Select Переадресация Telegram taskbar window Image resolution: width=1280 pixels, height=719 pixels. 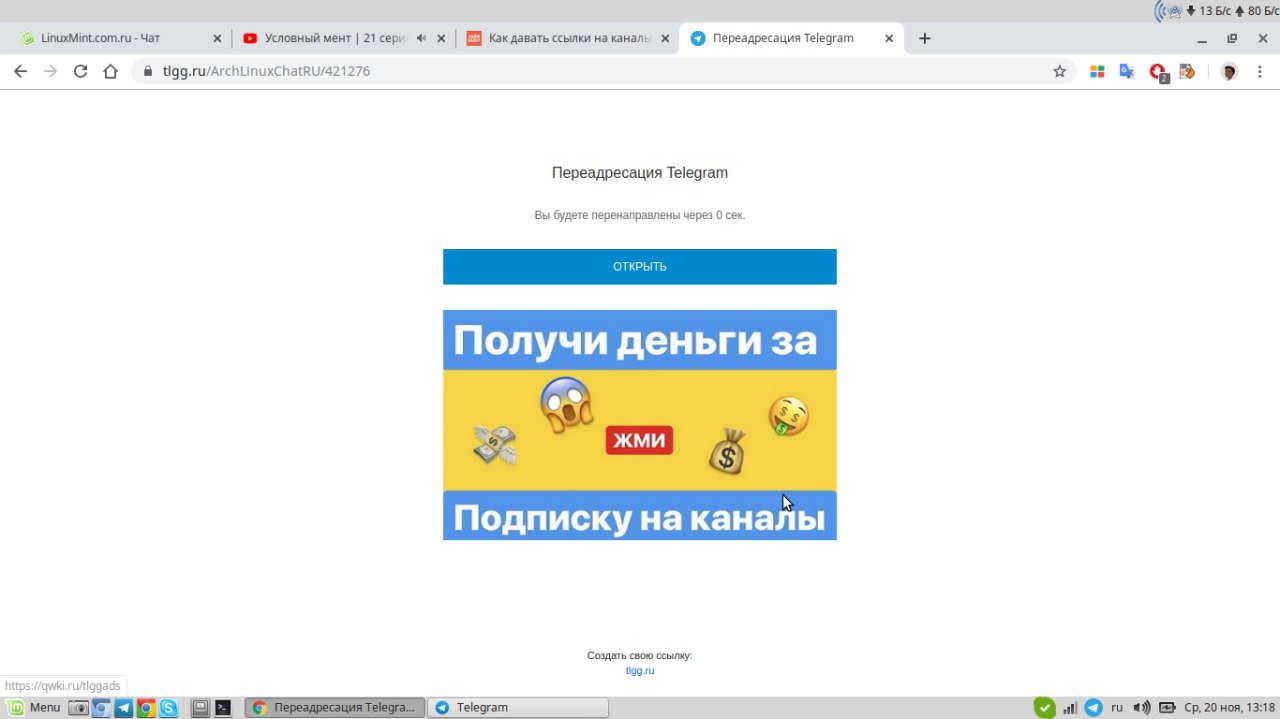[x=335, y=707]
